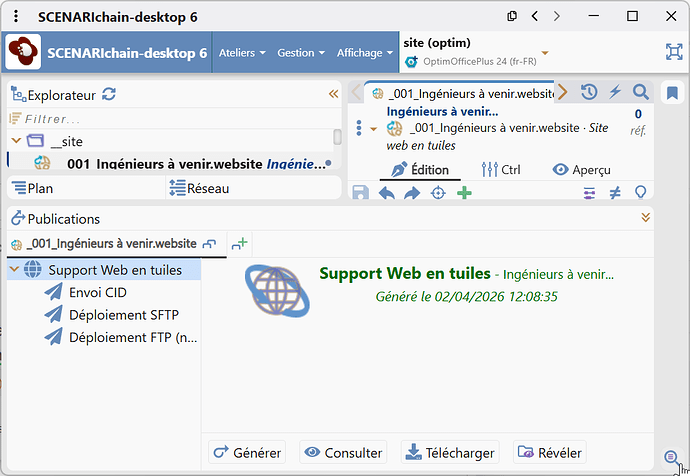Switch to Aperçu preview view
The width and height of the screenshot is (690, 476).
(x=581, y=170)
